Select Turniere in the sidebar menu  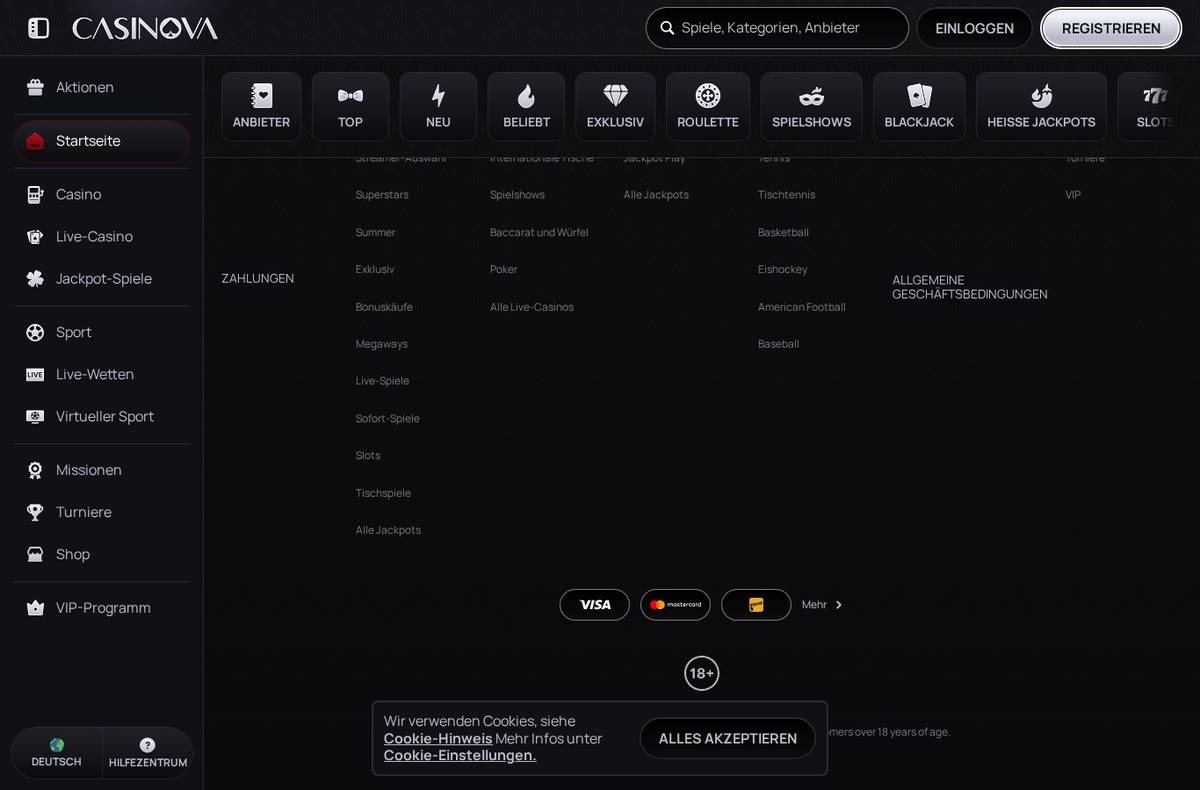pos(102,512)
